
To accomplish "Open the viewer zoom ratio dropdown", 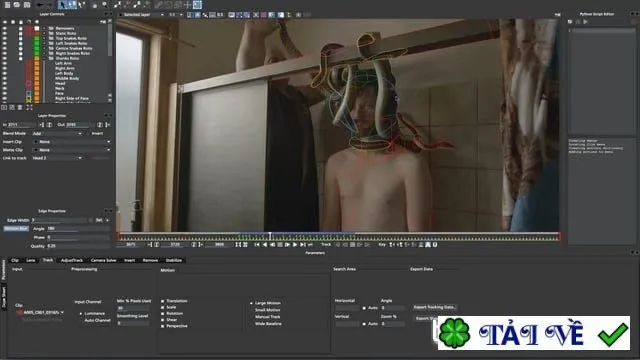I will 176,15.
